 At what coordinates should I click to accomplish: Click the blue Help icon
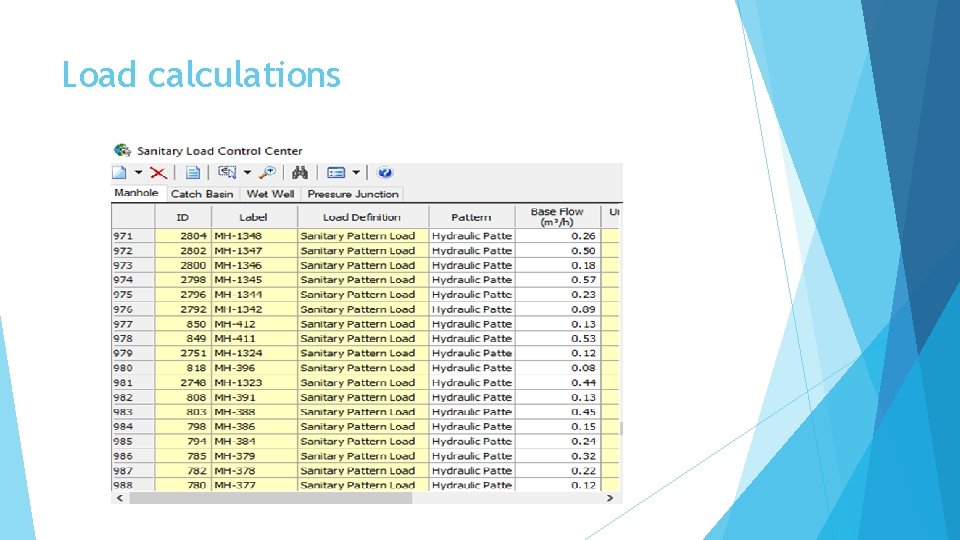385,173
